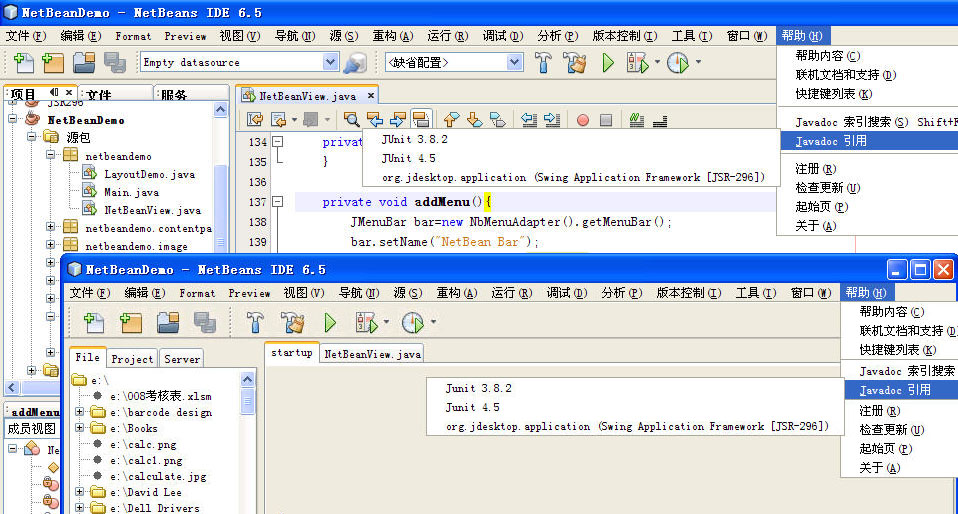Click Clean and Build icon in front window
Viewport: 958px width, 514px height.
point(293,322)
